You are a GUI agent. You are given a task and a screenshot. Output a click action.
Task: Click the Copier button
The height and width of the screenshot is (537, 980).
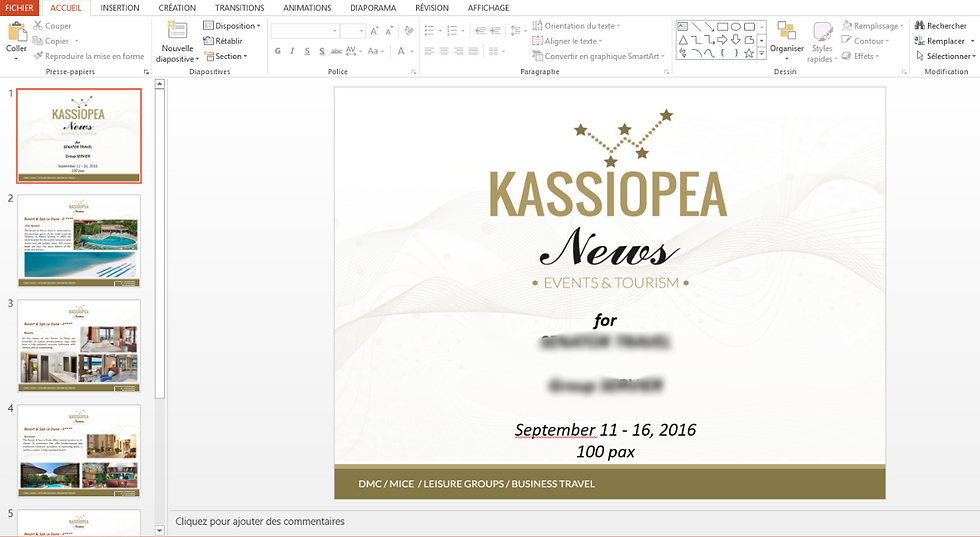point(51,41)
